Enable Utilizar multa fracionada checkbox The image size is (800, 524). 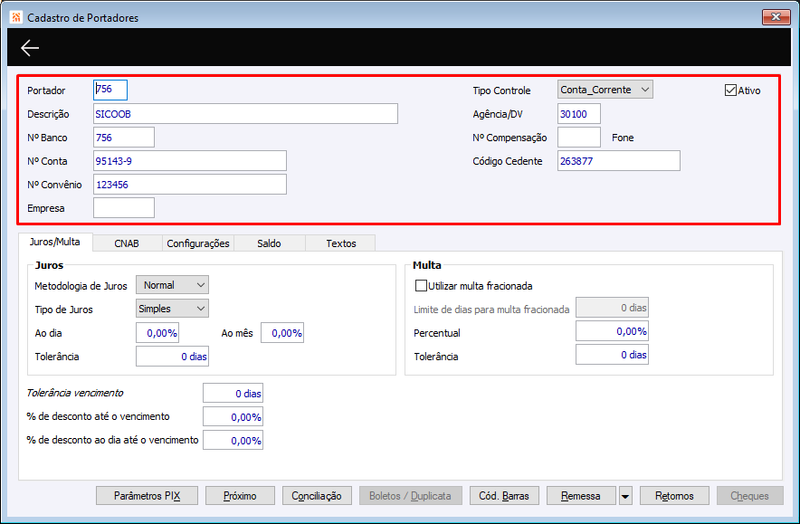point(420,286)
